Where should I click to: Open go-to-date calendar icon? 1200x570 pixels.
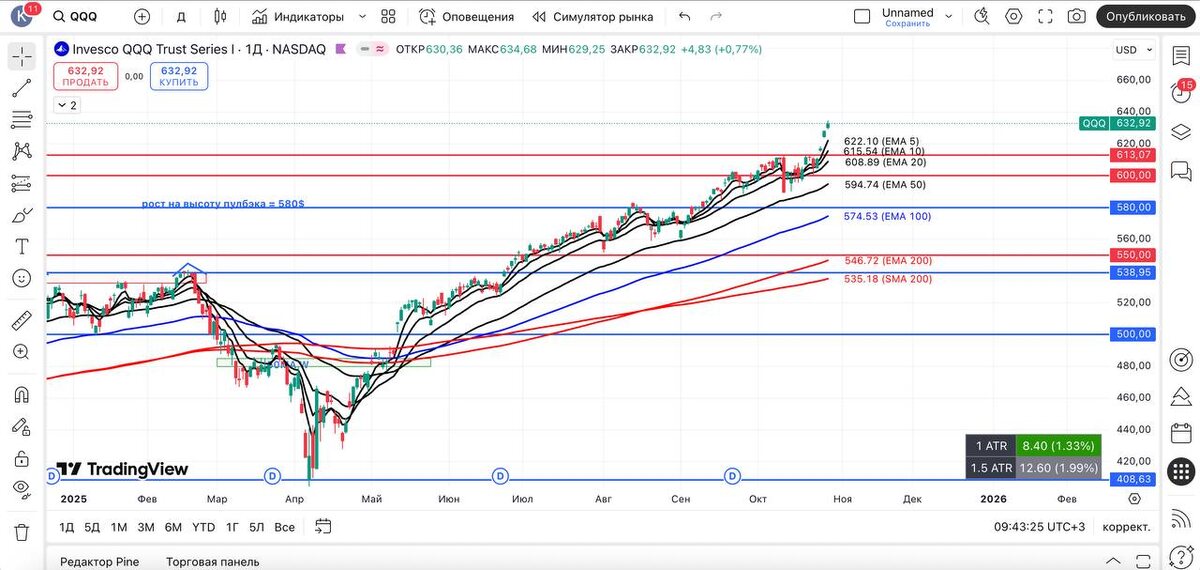[x=323, y=526]
